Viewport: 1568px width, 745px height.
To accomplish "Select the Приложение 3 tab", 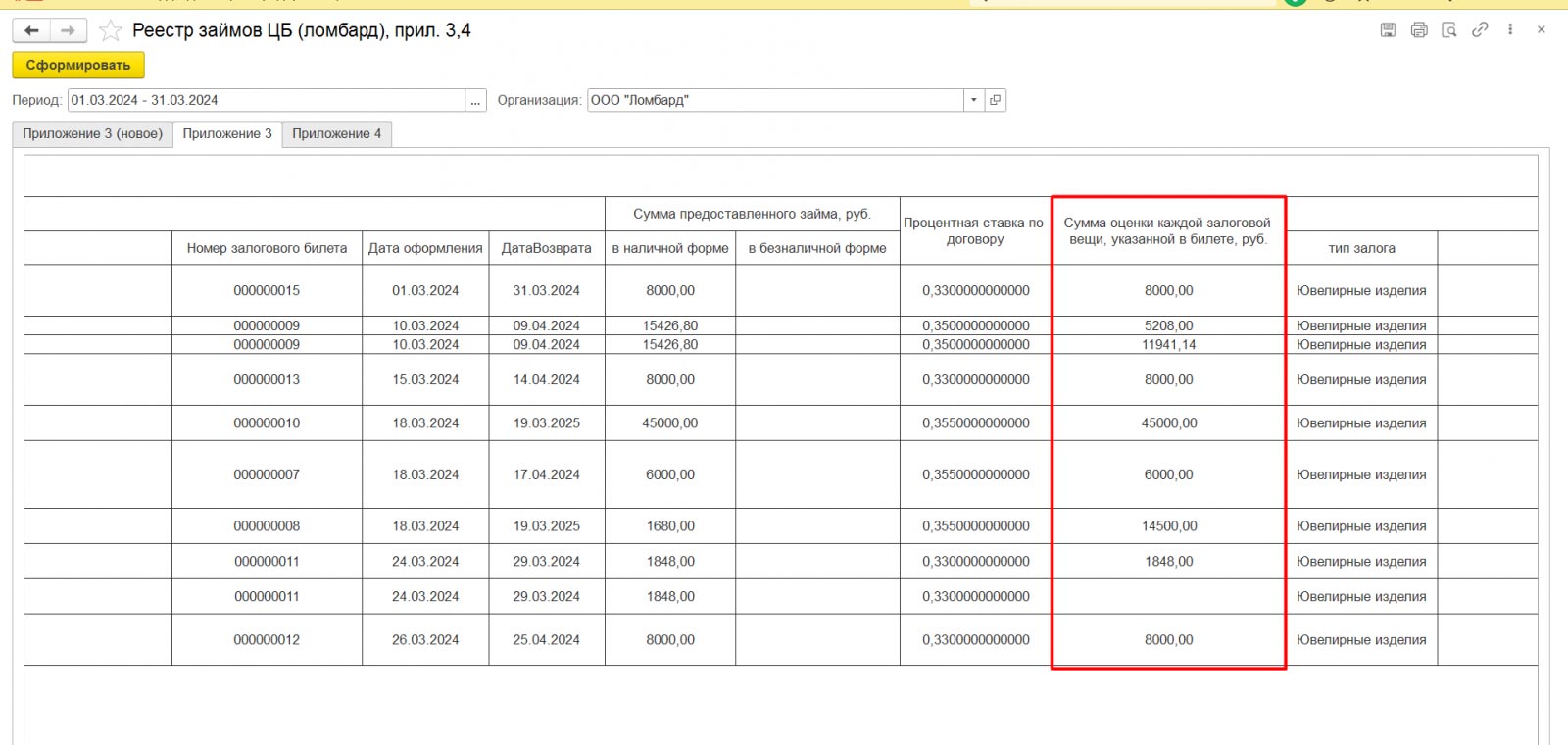I will pos(227,134).
